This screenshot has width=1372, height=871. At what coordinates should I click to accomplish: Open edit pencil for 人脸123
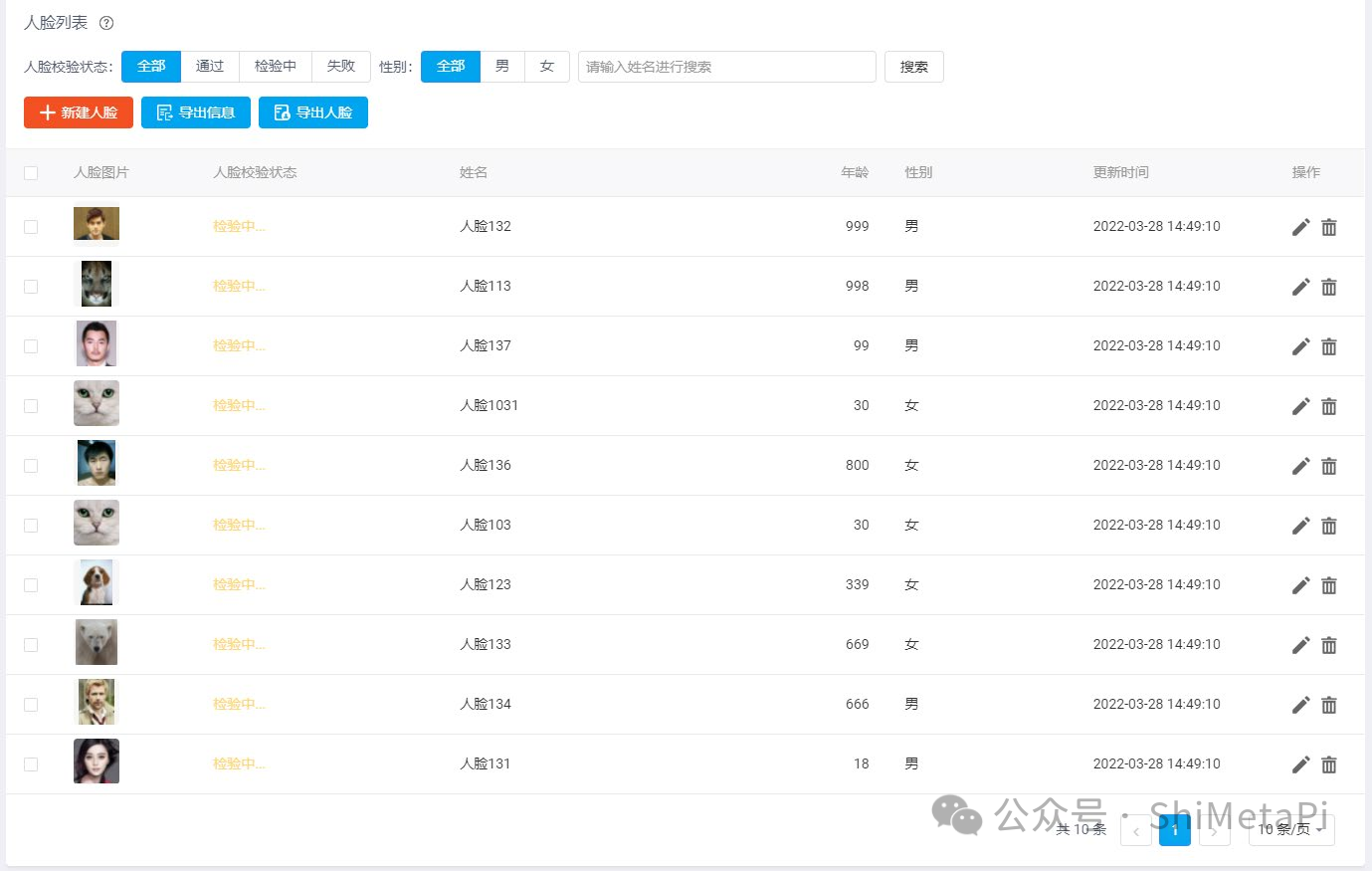1300,585
